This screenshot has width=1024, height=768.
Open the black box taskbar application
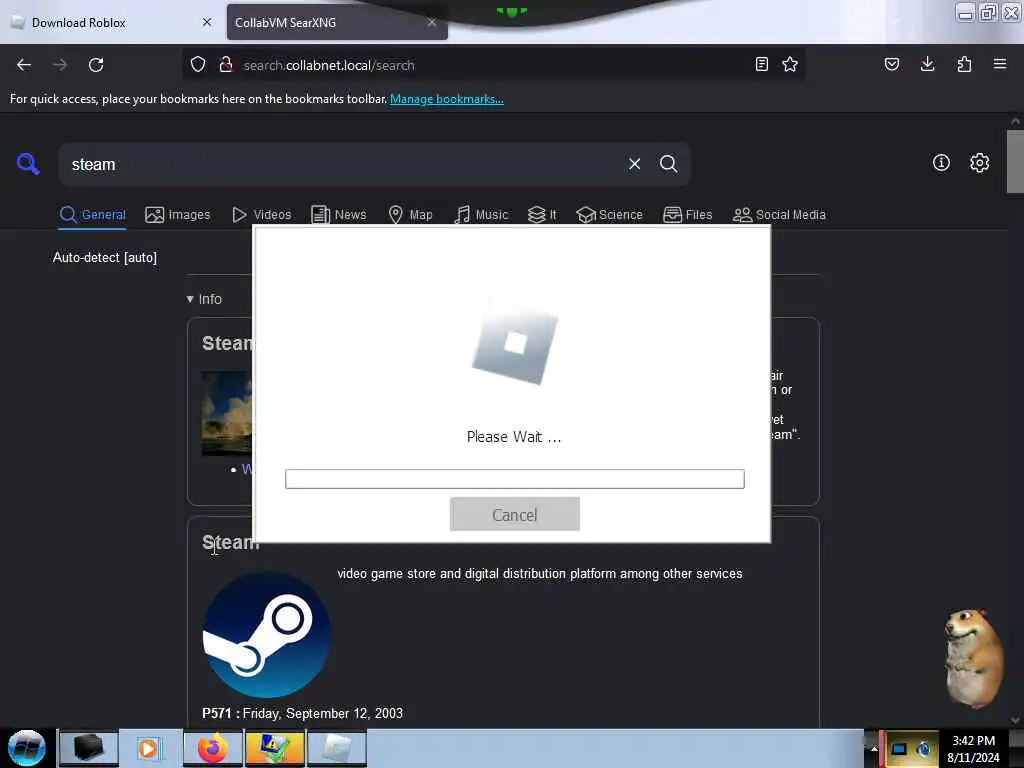tap(89, 748)
